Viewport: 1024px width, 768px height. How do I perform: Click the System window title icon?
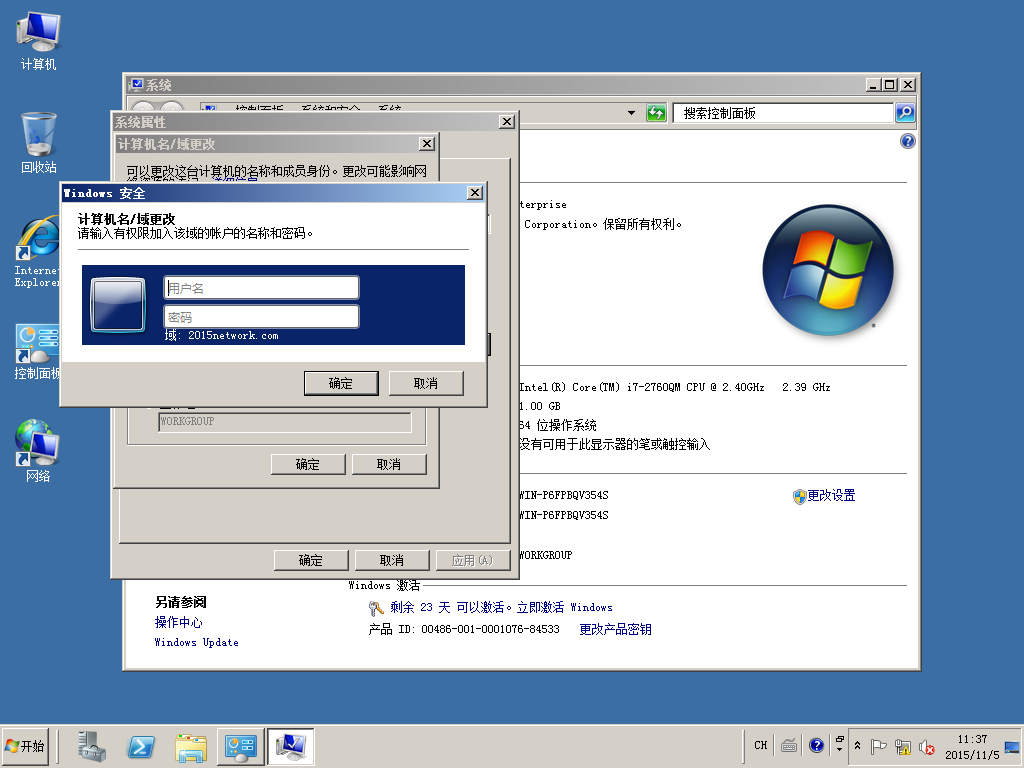click(136, 84)
